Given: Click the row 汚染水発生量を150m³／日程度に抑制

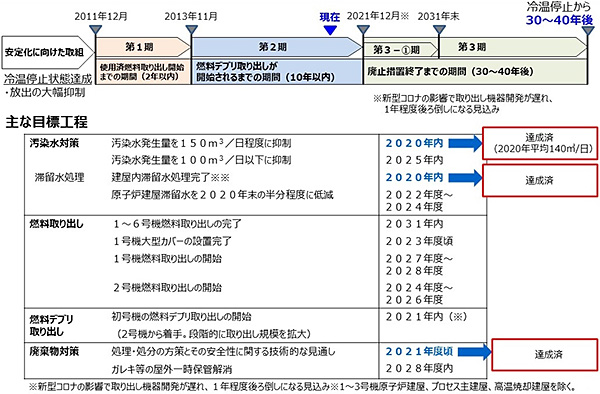Looking at the screenshot, I should 201,143.
